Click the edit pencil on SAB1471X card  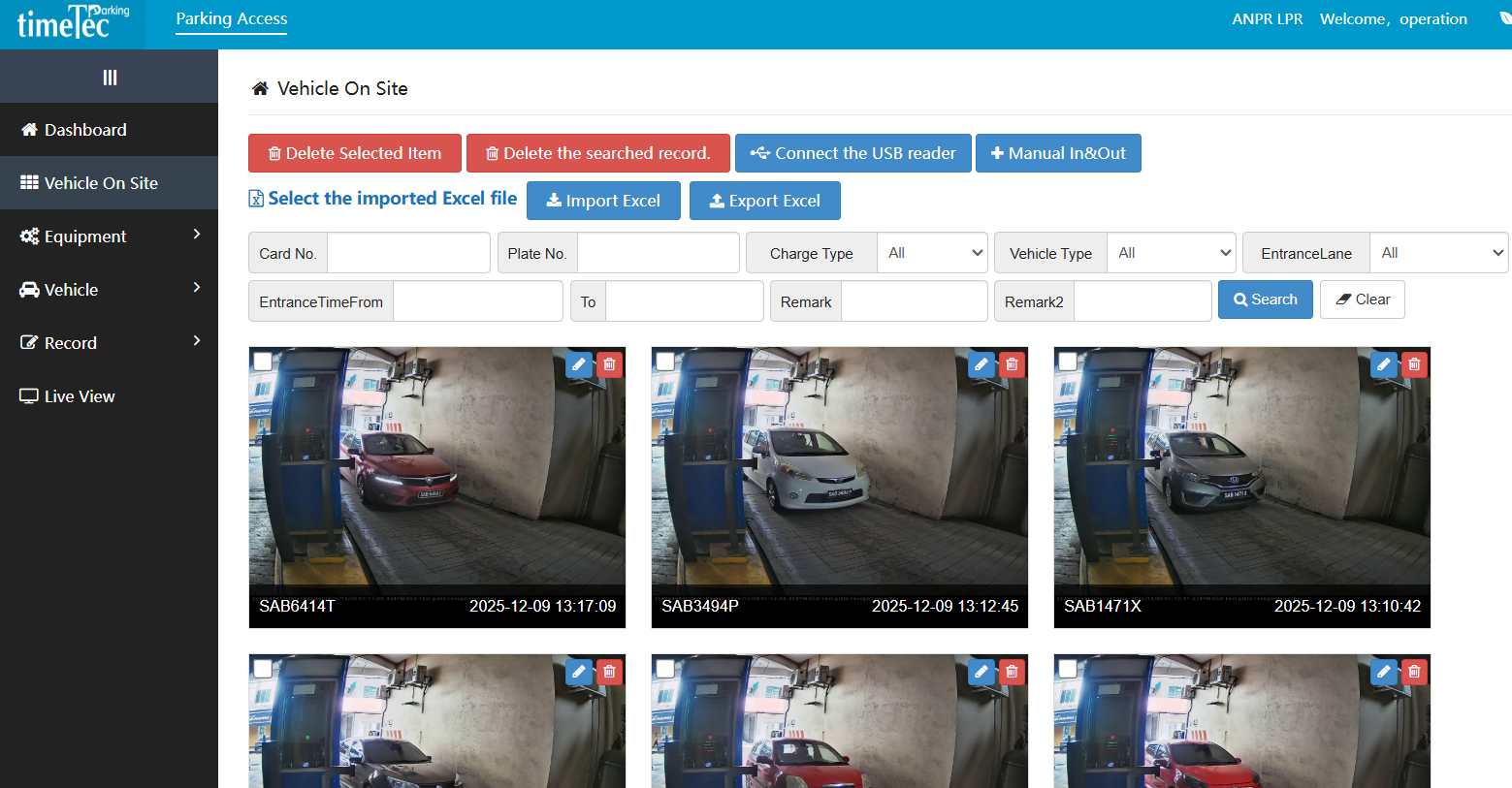1384,364
